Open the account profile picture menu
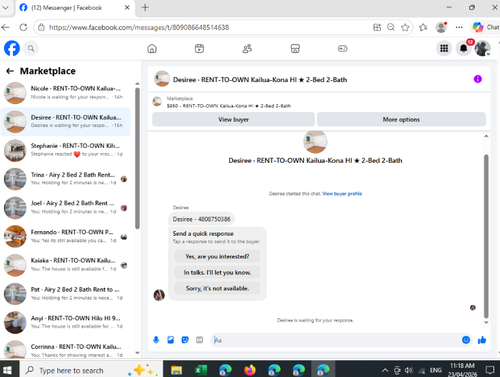Screen dimensions: 500x377 click(482, 48)
